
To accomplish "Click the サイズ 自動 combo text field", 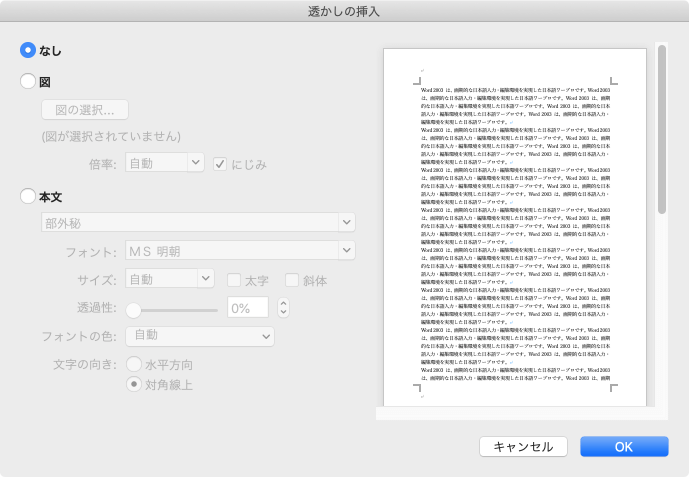I will [x=162, y=278].
